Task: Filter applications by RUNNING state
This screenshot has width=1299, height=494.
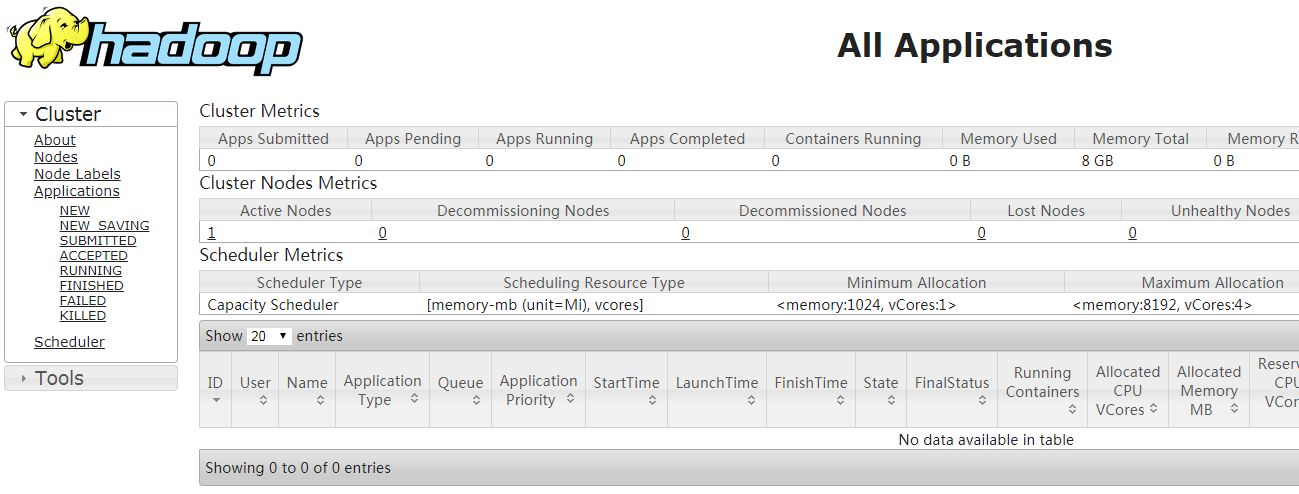Action: point(91,270)
